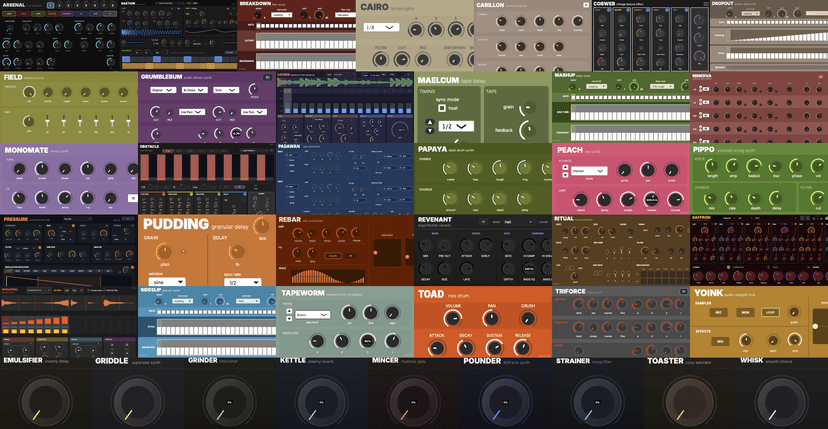Viewport: 828px width, 429px height.
Task: Click Maelcum's grain knob
Action: tap(528, 108)
